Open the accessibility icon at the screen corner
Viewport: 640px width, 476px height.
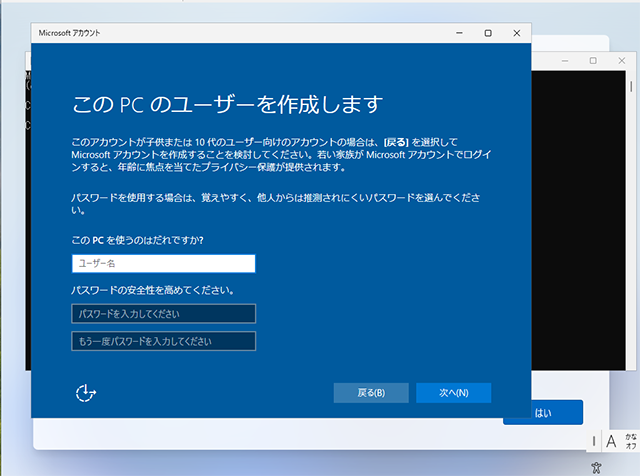click(596, 467)
